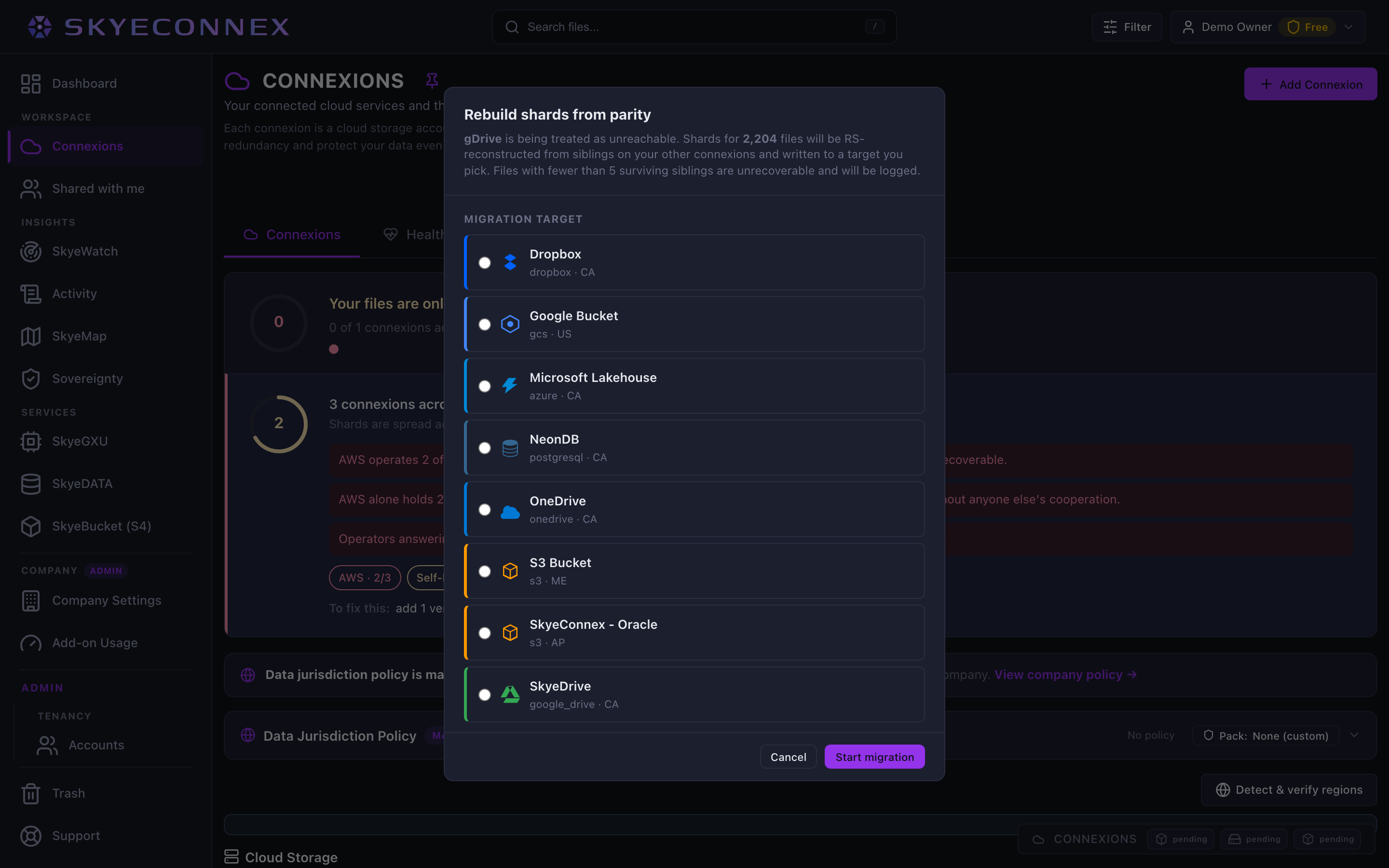Click the Accounts people icon

(x=48, y=745)
